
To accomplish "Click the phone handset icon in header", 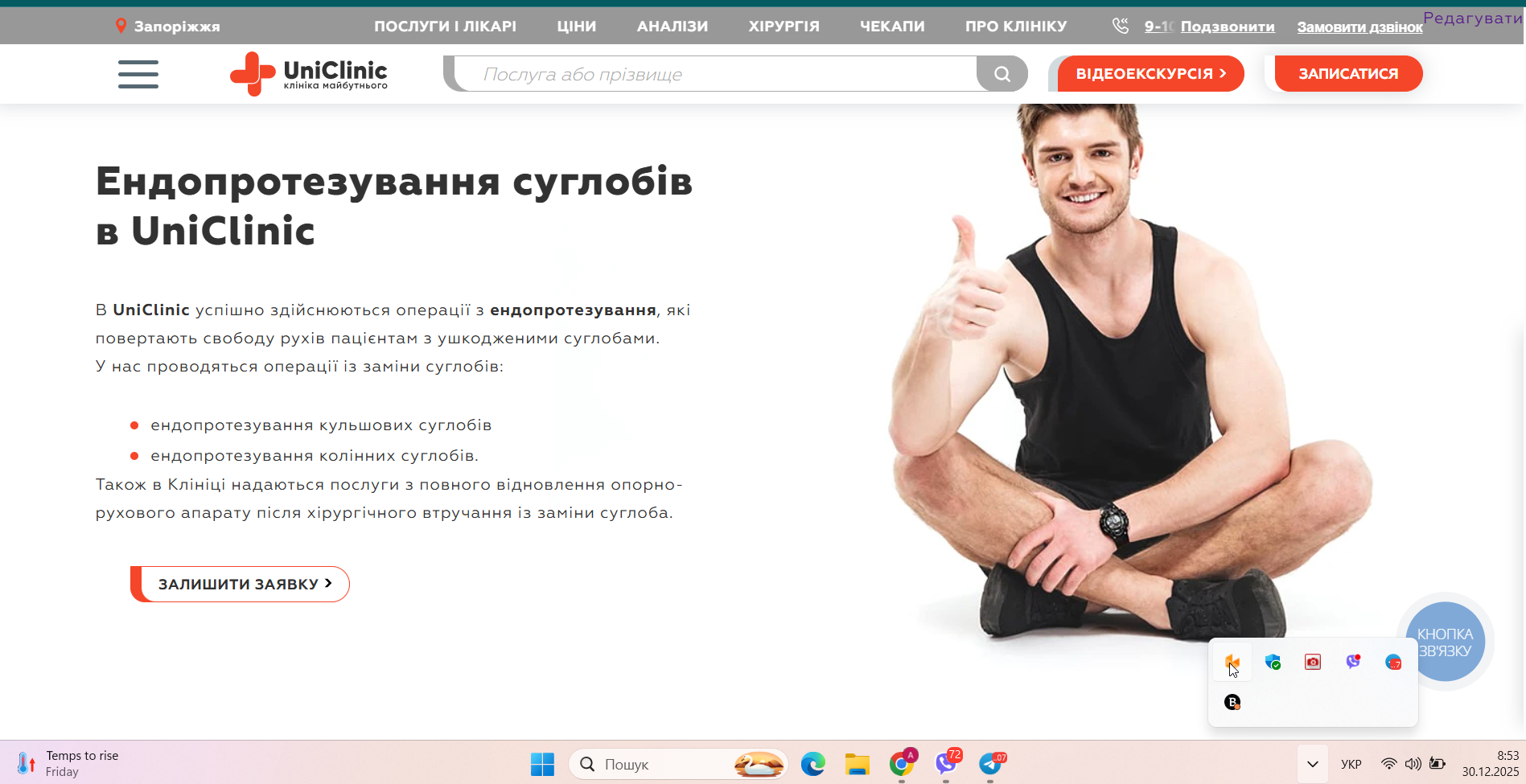I will (1121, 26).
